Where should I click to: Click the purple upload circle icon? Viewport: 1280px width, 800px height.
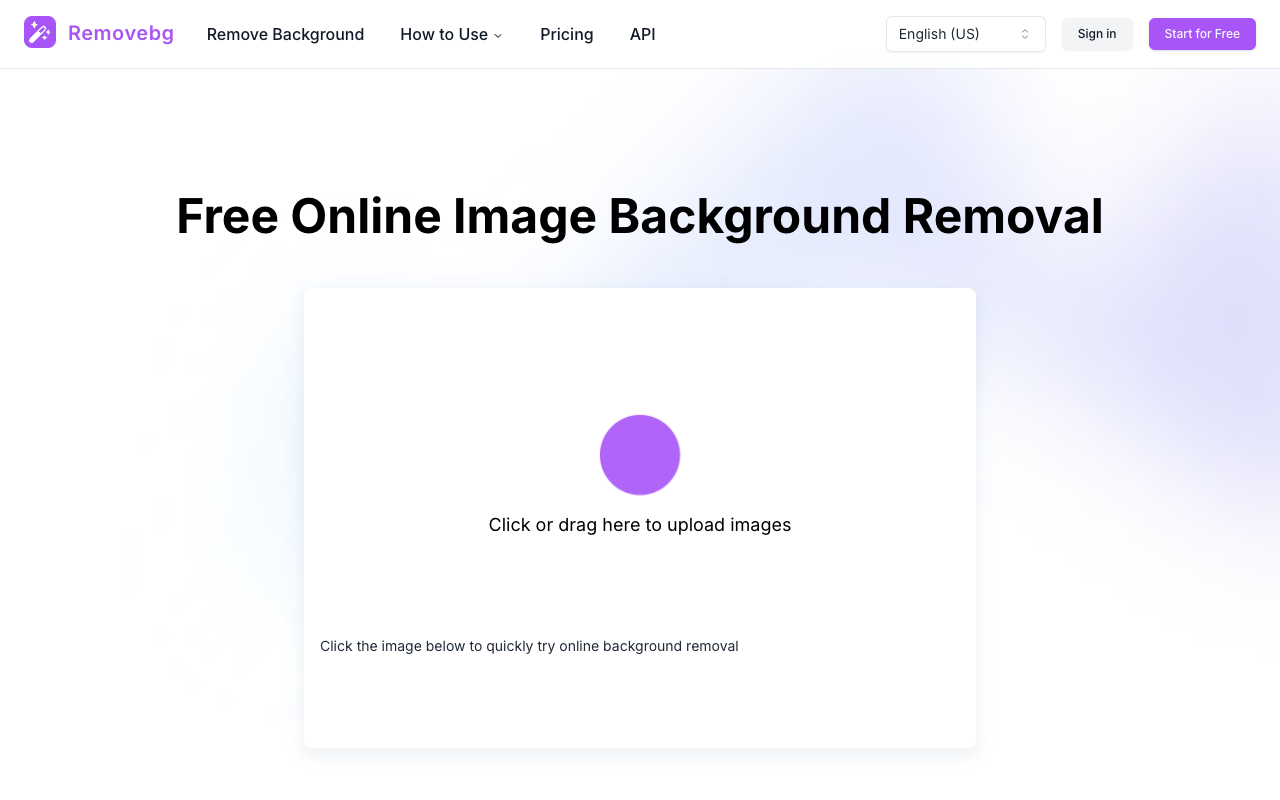tap(640, 455)
